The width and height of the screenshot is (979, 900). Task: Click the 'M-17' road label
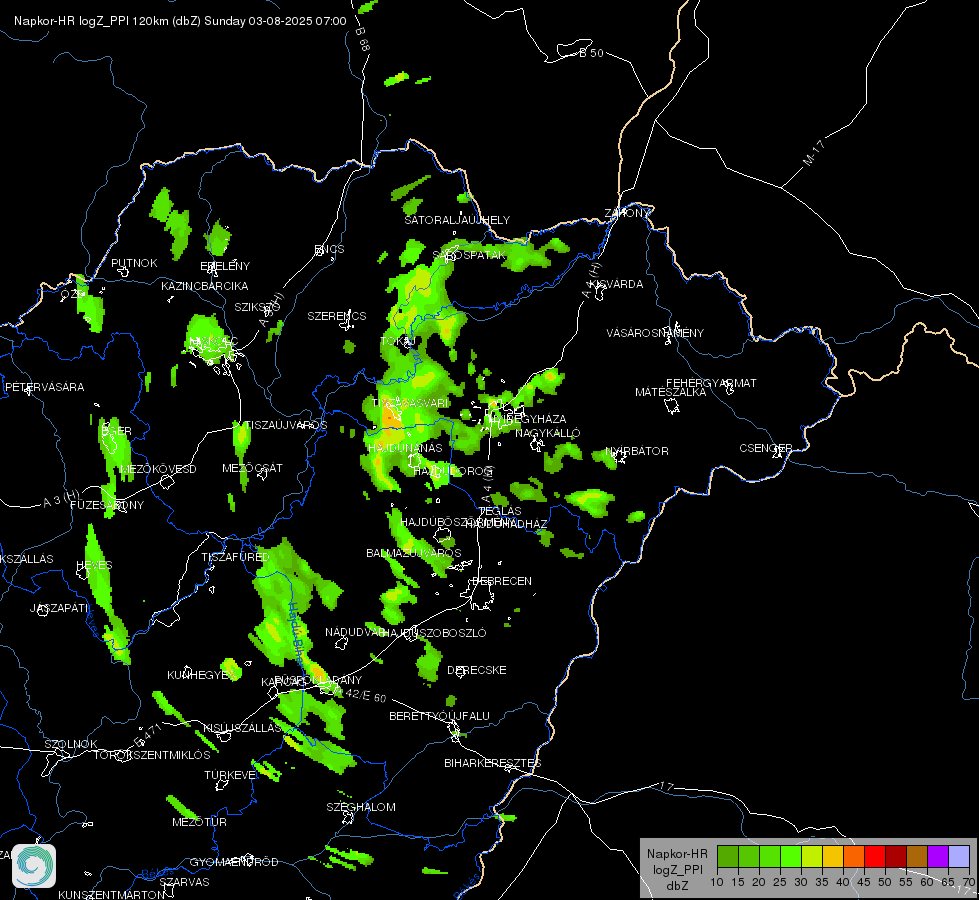(814, 153)
